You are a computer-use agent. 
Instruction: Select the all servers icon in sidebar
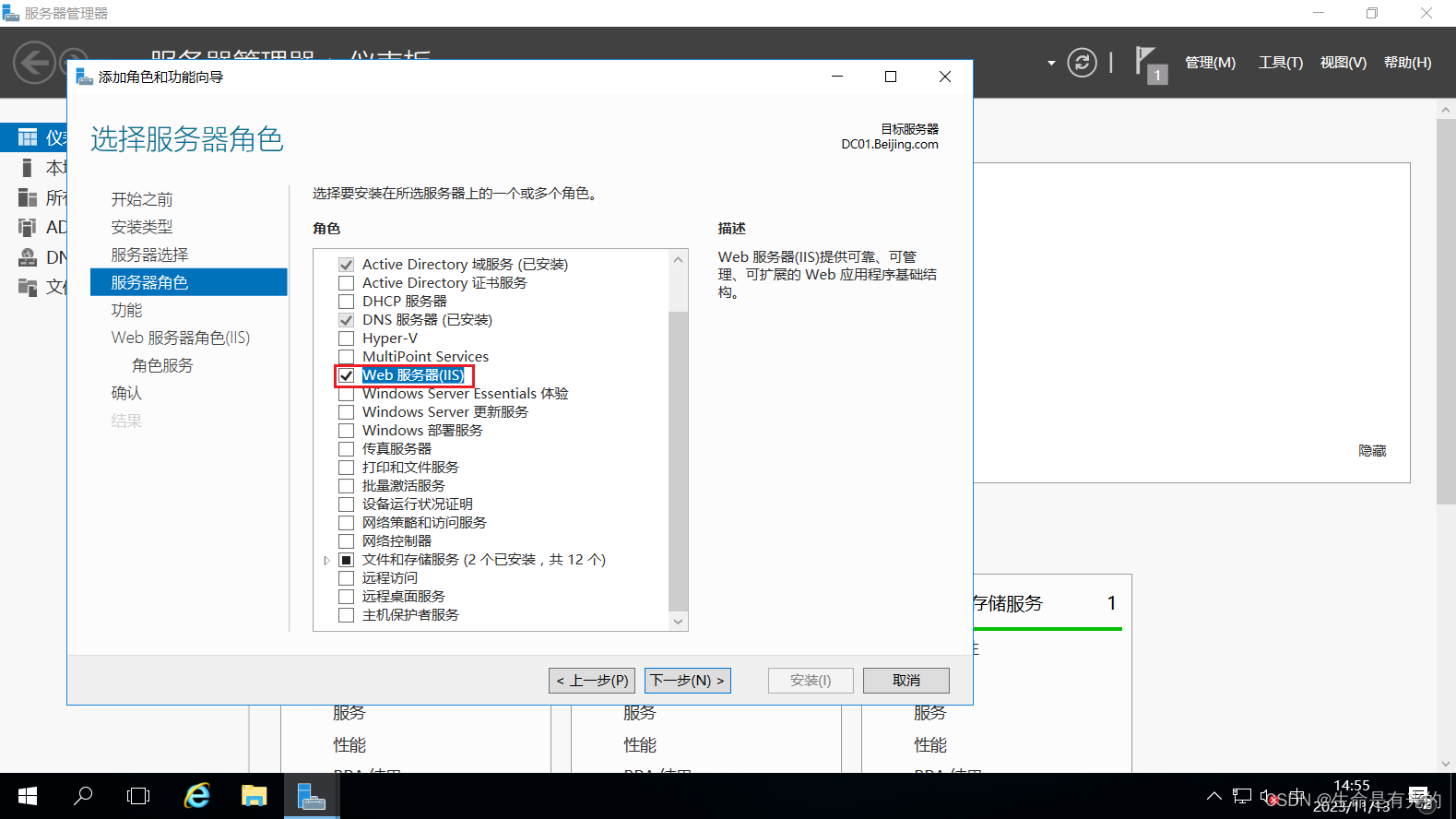point(28,197)
